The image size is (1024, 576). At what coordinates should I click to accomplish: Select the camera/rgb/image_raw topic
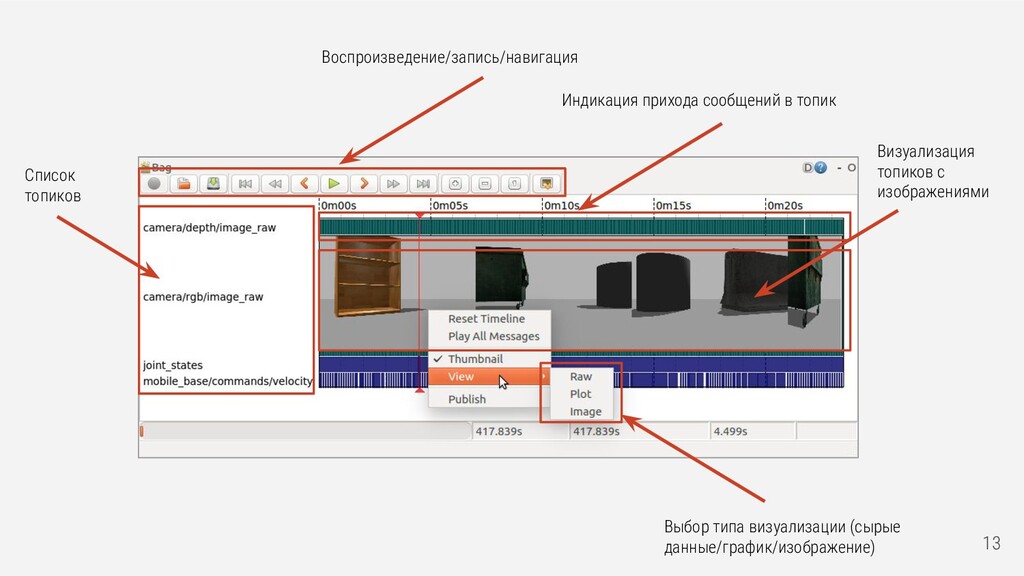[x=203, y=297]
